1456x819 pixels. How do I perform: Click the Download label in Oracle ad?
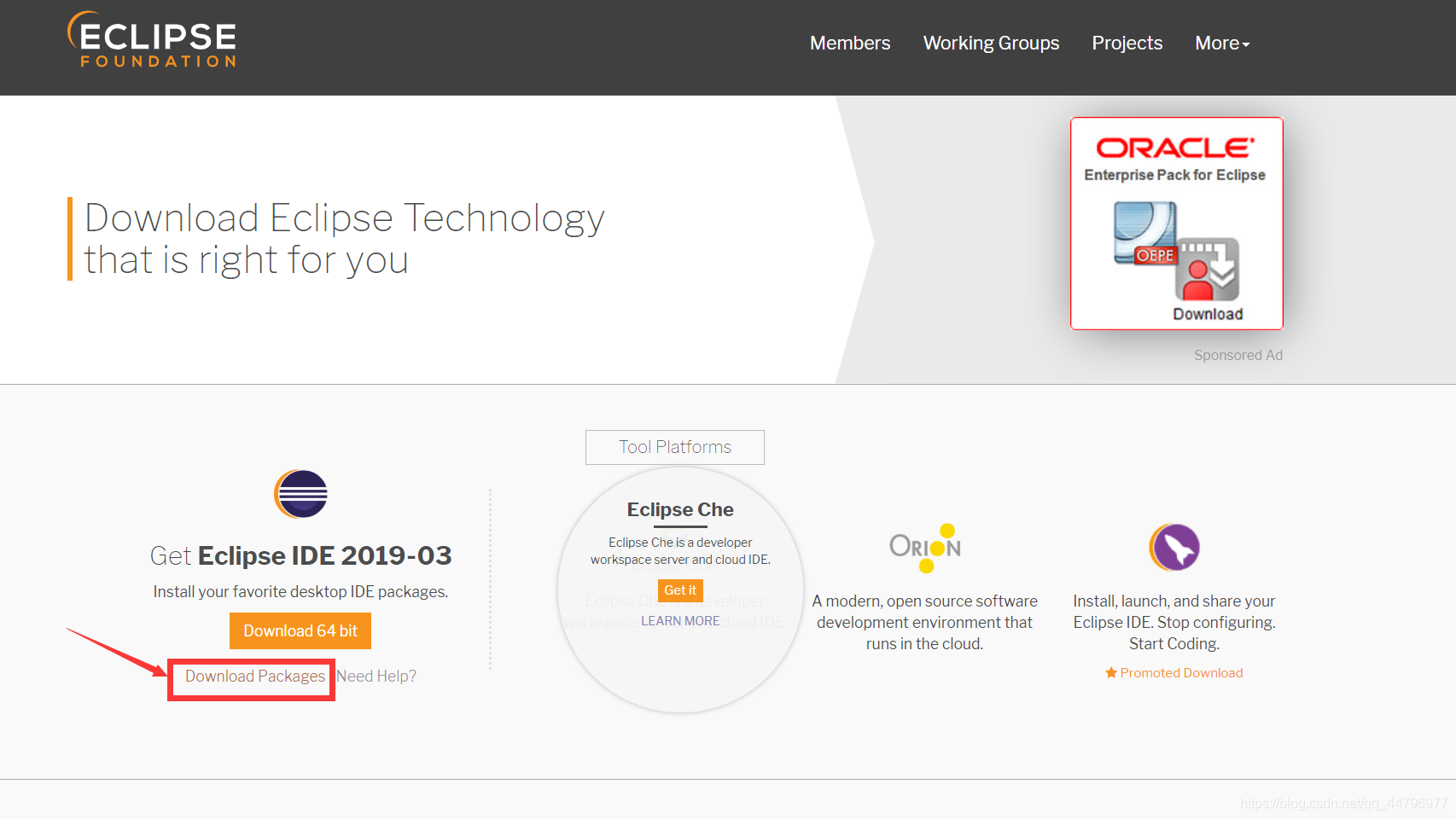(x=1208, y=314)
